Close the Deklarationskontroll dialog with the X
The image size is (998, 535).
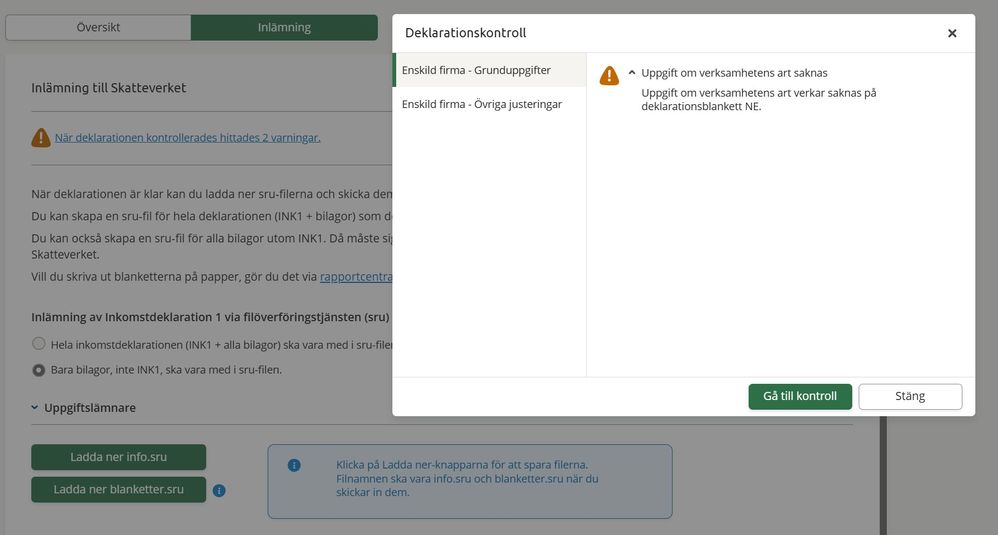pyautogui.click(x=951, y=33)
